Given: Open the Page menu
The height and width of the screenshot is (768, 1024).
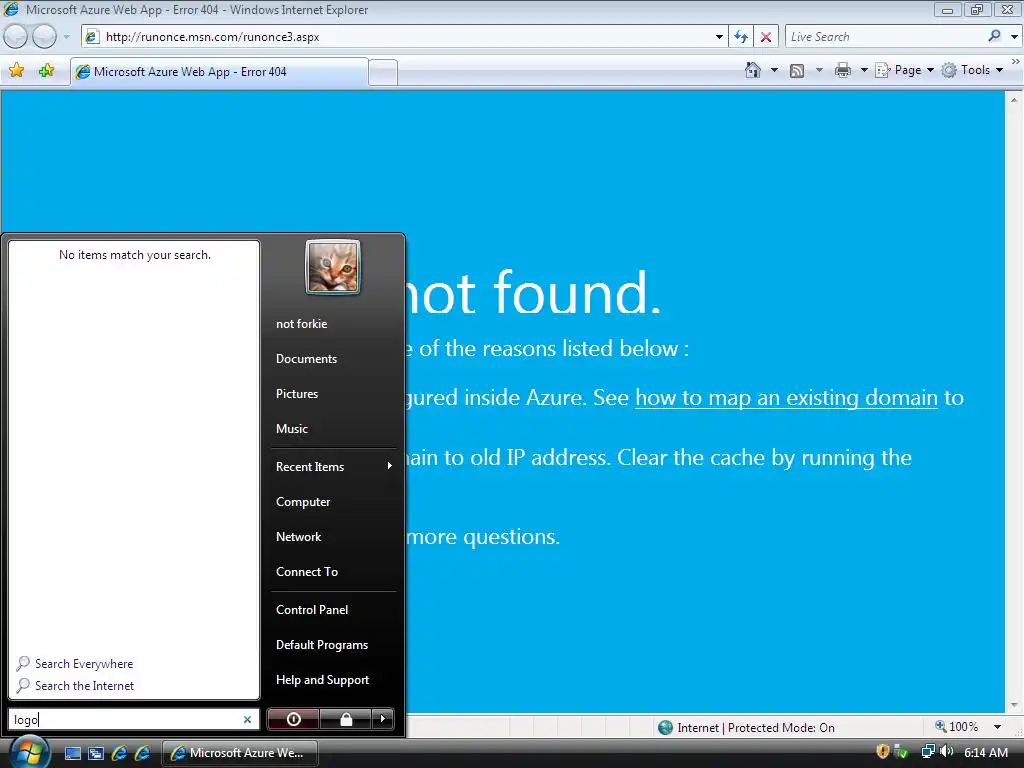Looking at the screenshot, I should coord(905,70).
